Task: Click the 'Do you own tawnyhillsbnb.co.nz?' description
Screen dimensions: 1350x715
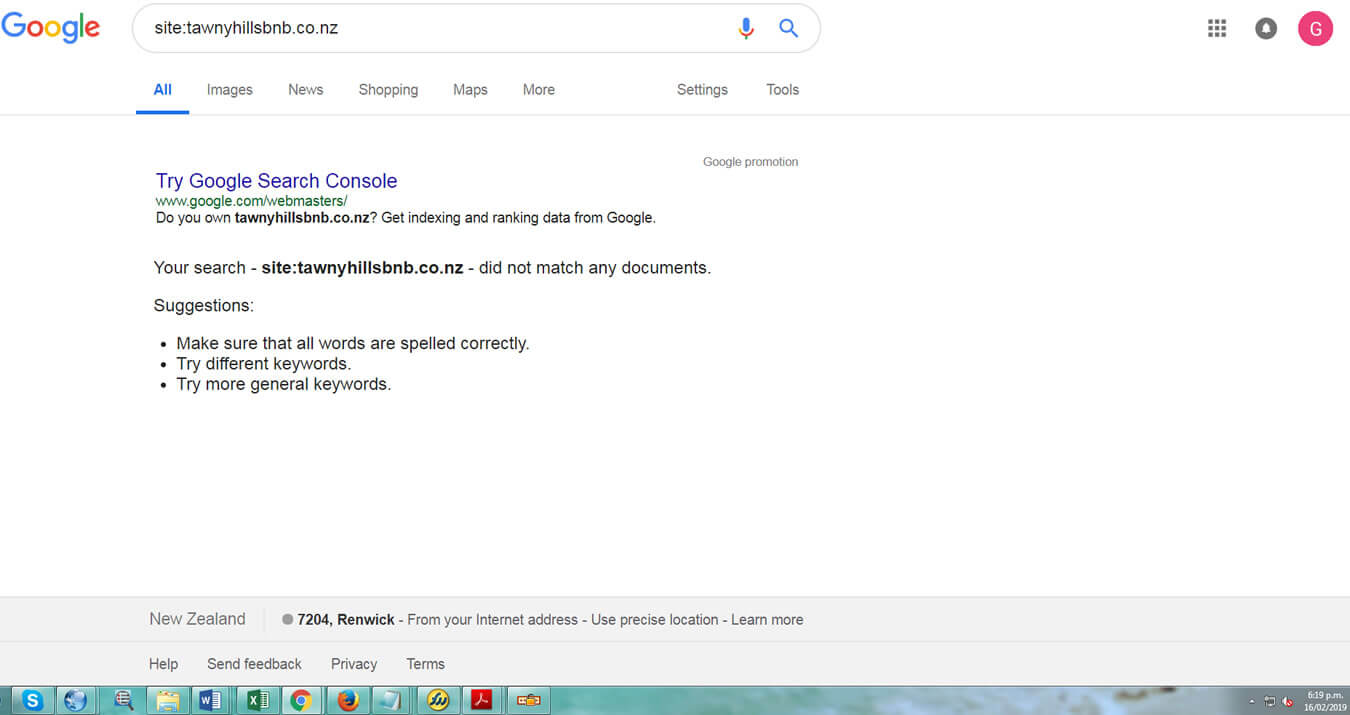Action: (406, 218)
